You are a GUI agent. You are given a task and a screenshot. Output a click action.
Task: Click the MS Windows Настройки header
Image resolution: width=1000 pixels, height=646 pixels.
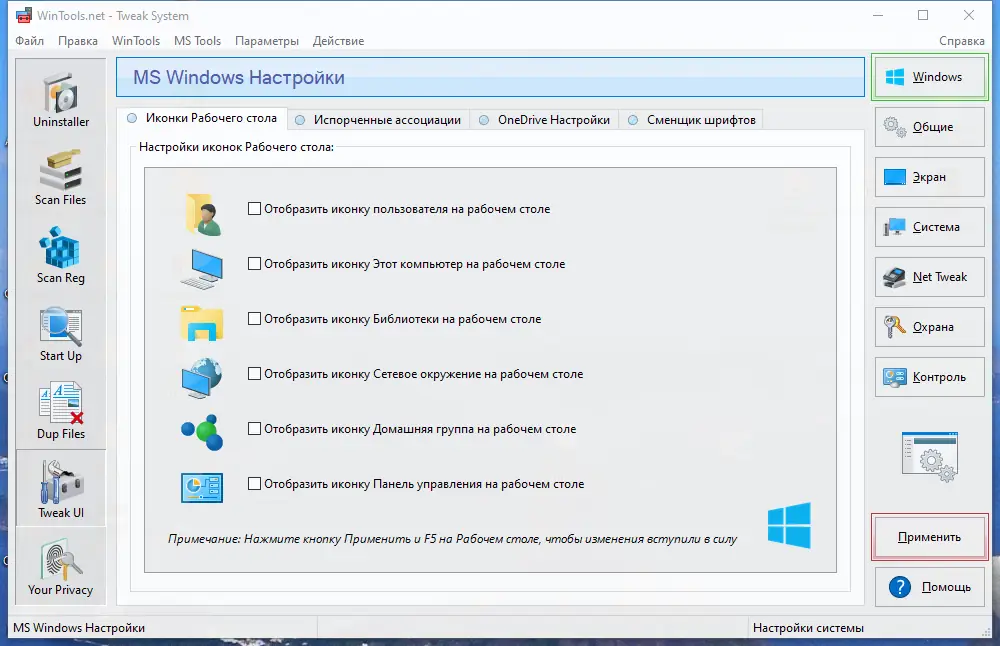point(490,77)
